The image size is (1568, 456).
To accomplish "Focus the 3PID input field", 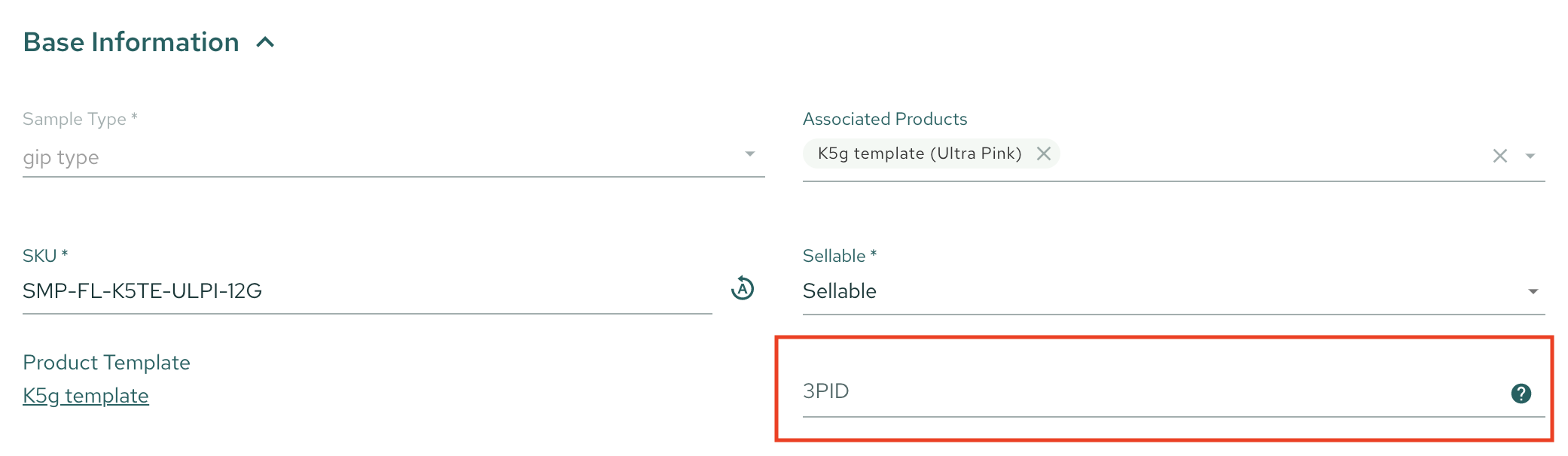I will (x=1130, y=391).
